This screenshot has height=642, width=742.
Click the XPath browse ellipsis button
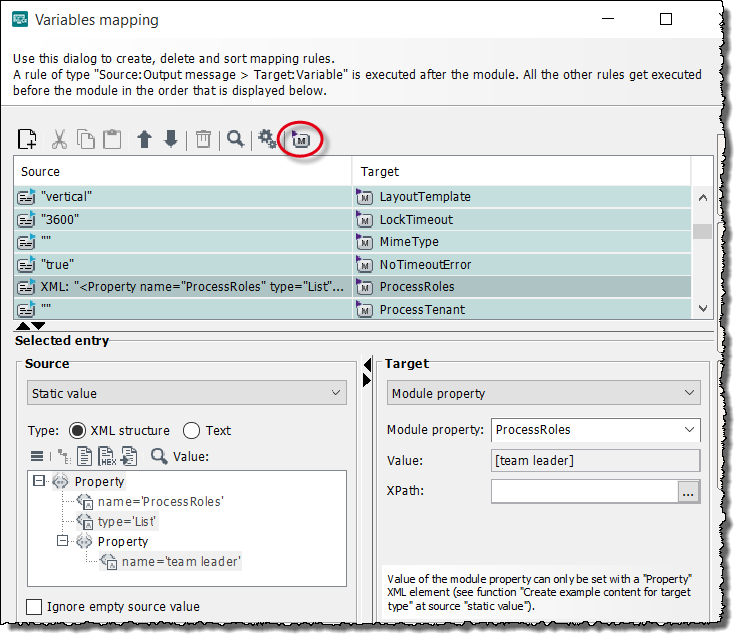click(x=687, y=491)
